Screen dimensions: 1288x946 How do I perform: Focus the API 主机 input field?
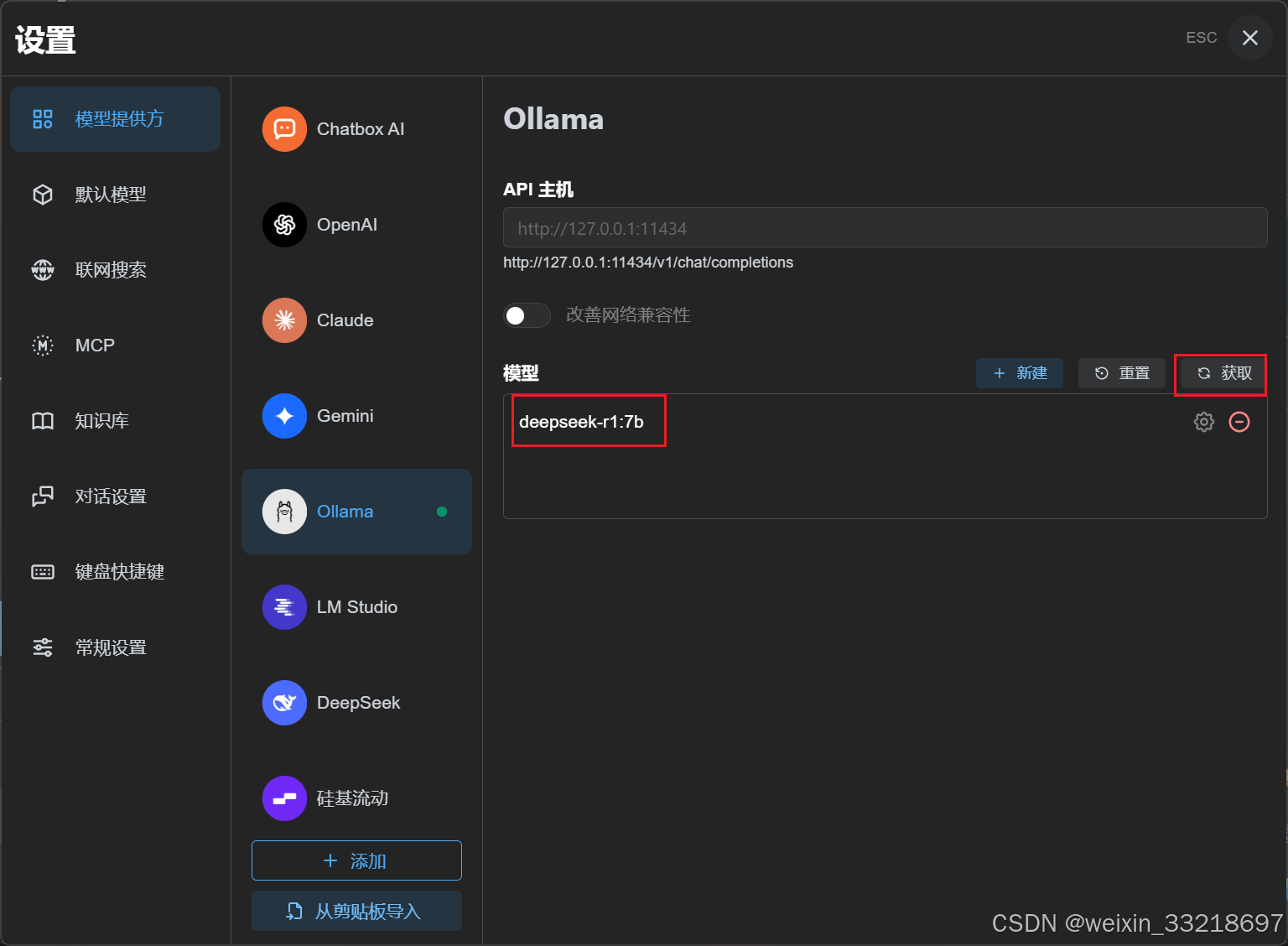pyautogui.click(x=885, y=227)
